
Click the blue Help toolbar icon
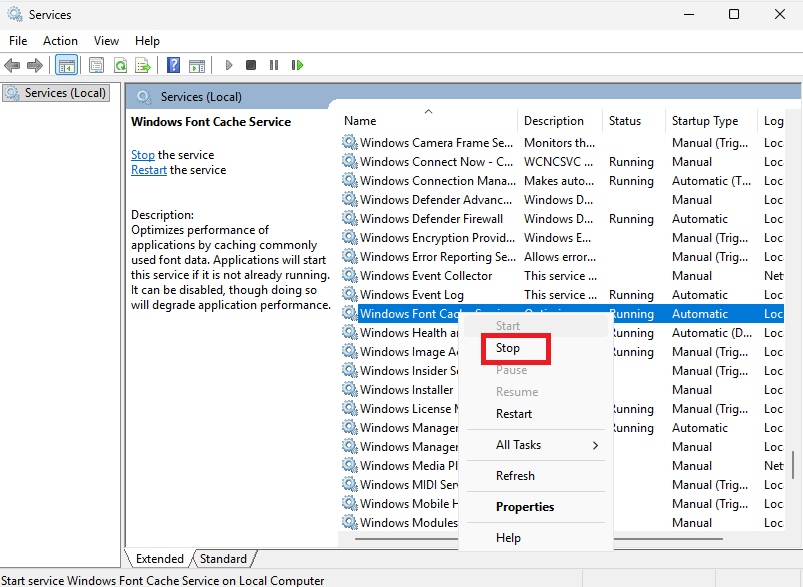[171, 65]
